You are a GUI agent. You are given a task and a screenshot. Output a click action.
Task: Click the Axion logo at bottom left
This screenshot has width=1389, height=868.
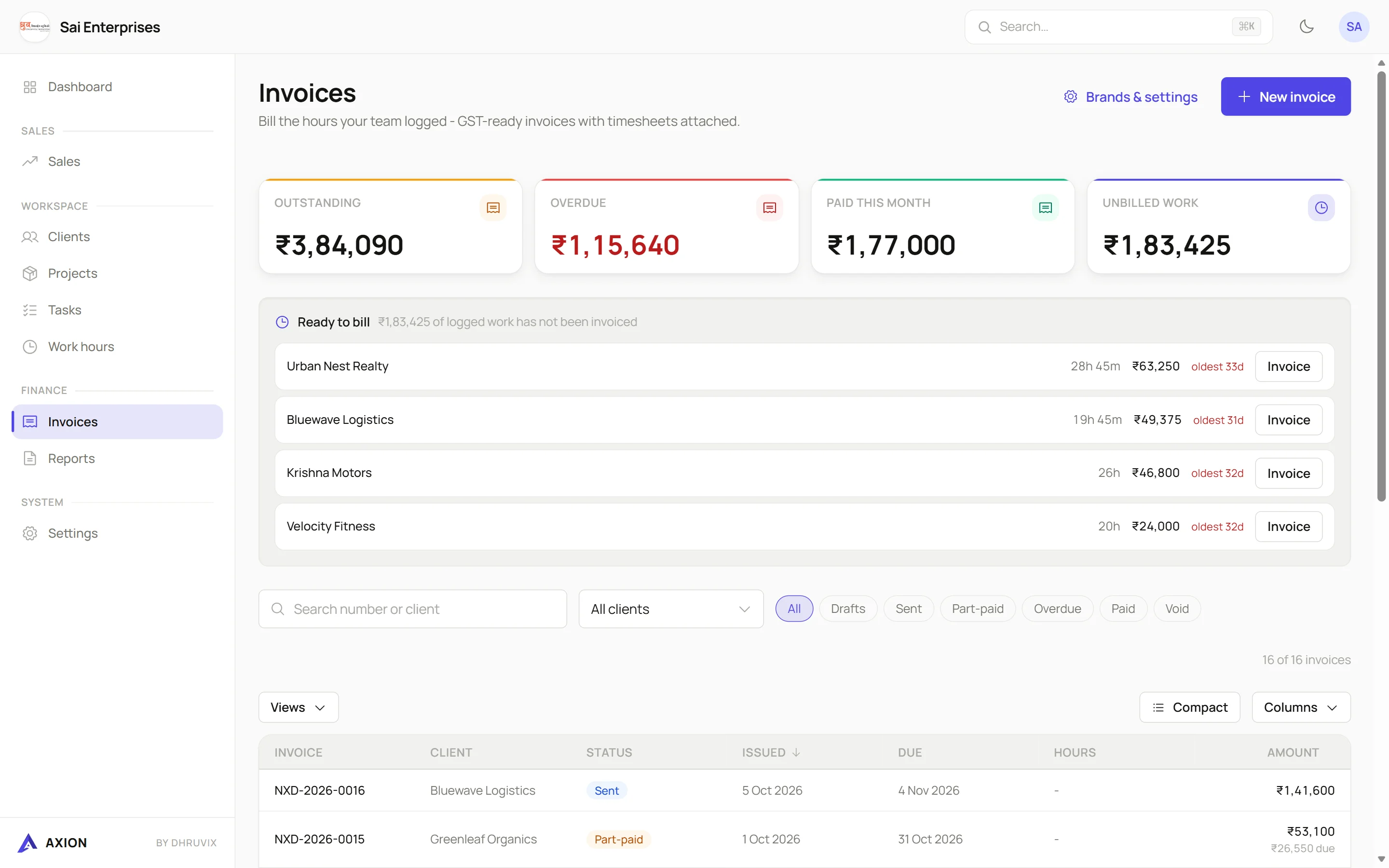(x=27, y=842)
